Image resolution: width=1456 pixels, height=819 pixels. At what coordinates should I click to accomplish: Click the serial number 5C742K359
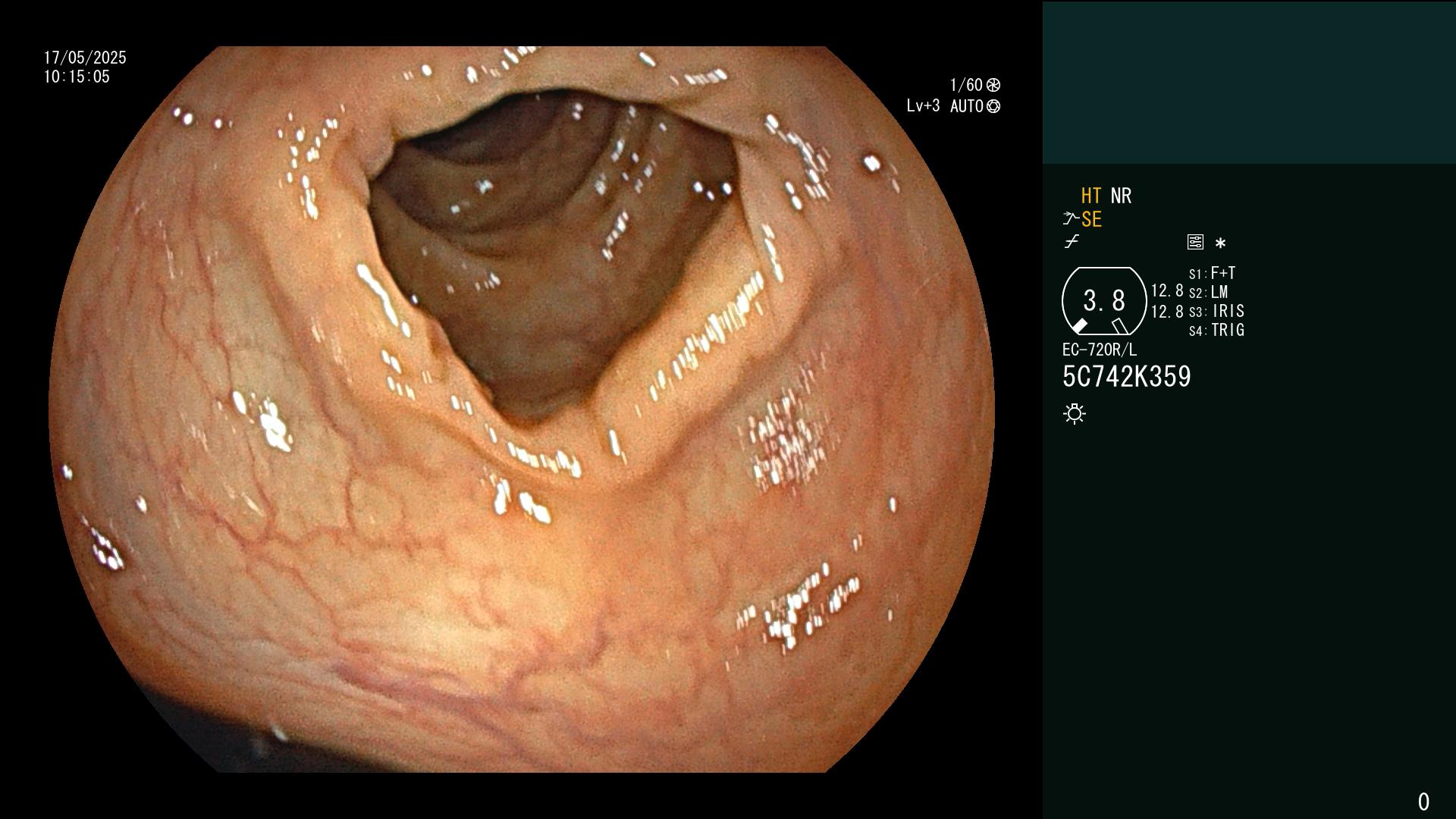tap(1127, 376)
